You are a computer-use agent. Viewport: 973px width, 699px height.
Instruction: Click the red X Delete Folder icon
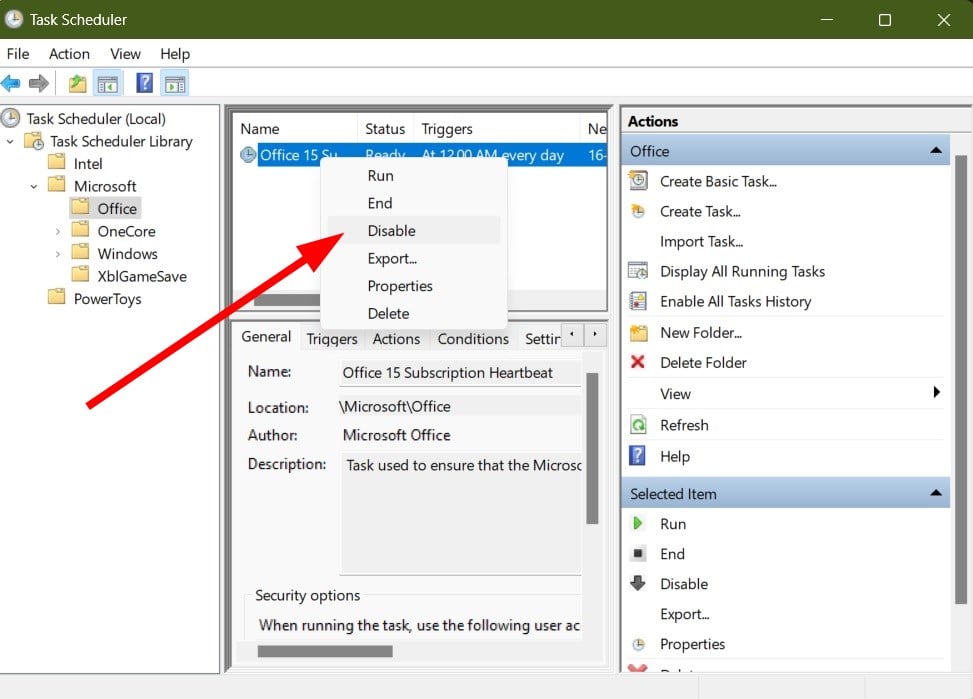click(x=637, y=362)
